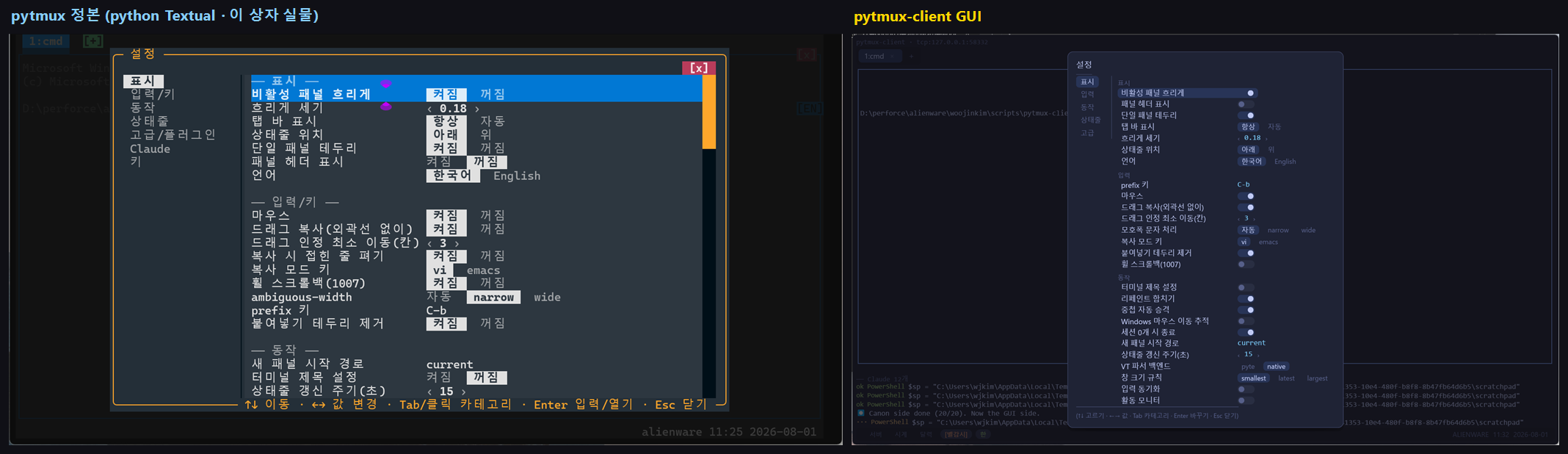Set 마우스 to 꺼짐 in Textual dialog

click(493, 216)
